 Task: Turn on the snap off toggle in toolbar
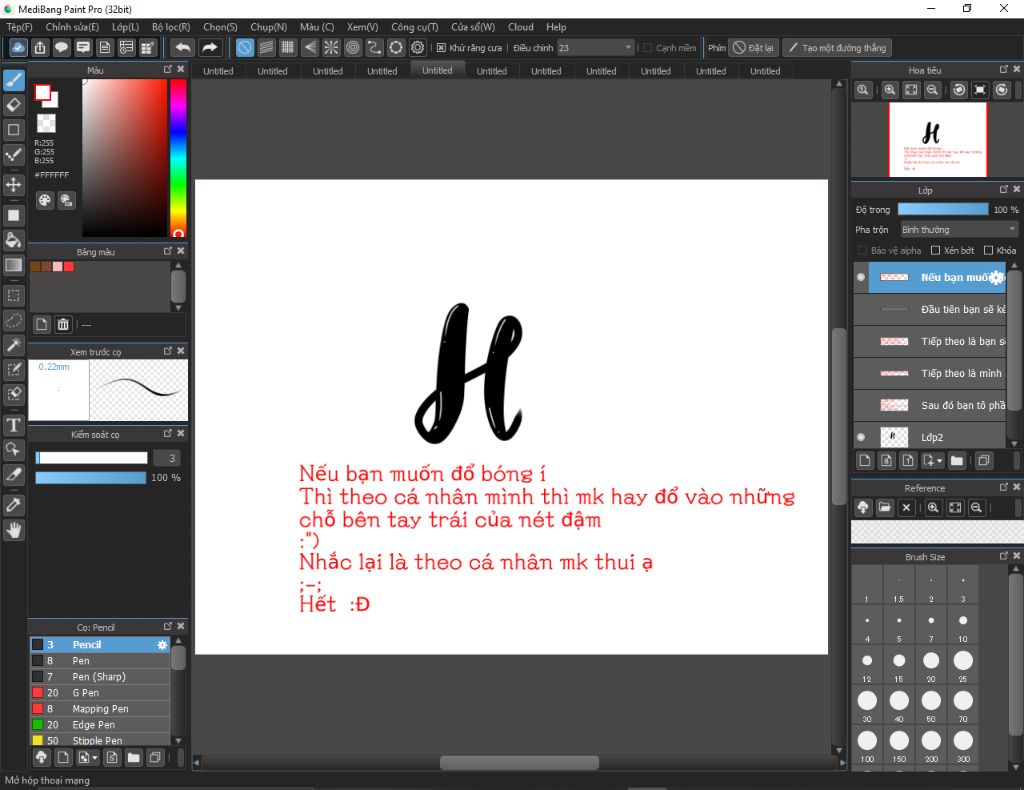[x=244, y=48]
